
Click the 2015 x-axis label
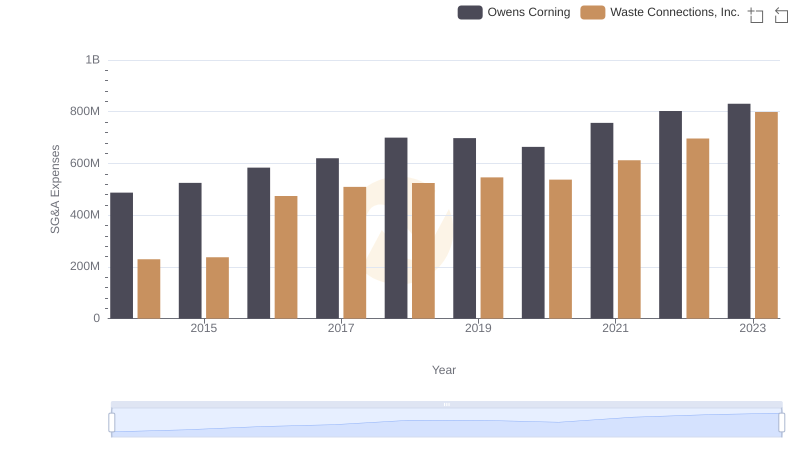204,328
